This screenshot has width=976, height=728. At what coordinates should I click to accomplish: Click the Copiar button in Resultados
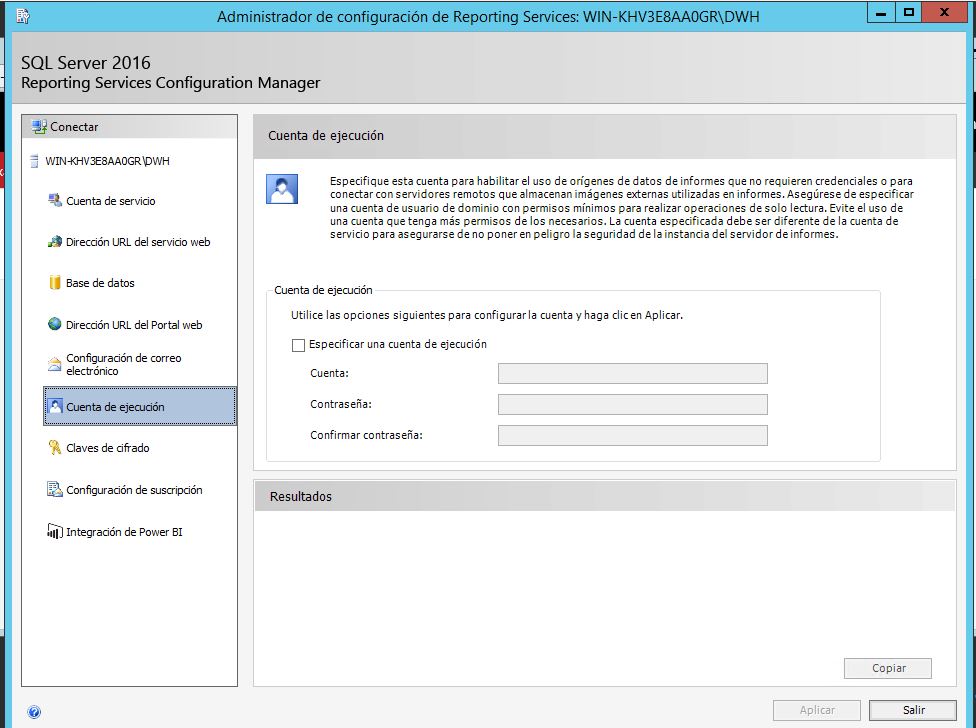pyautogui.click(x=887, y=668)
